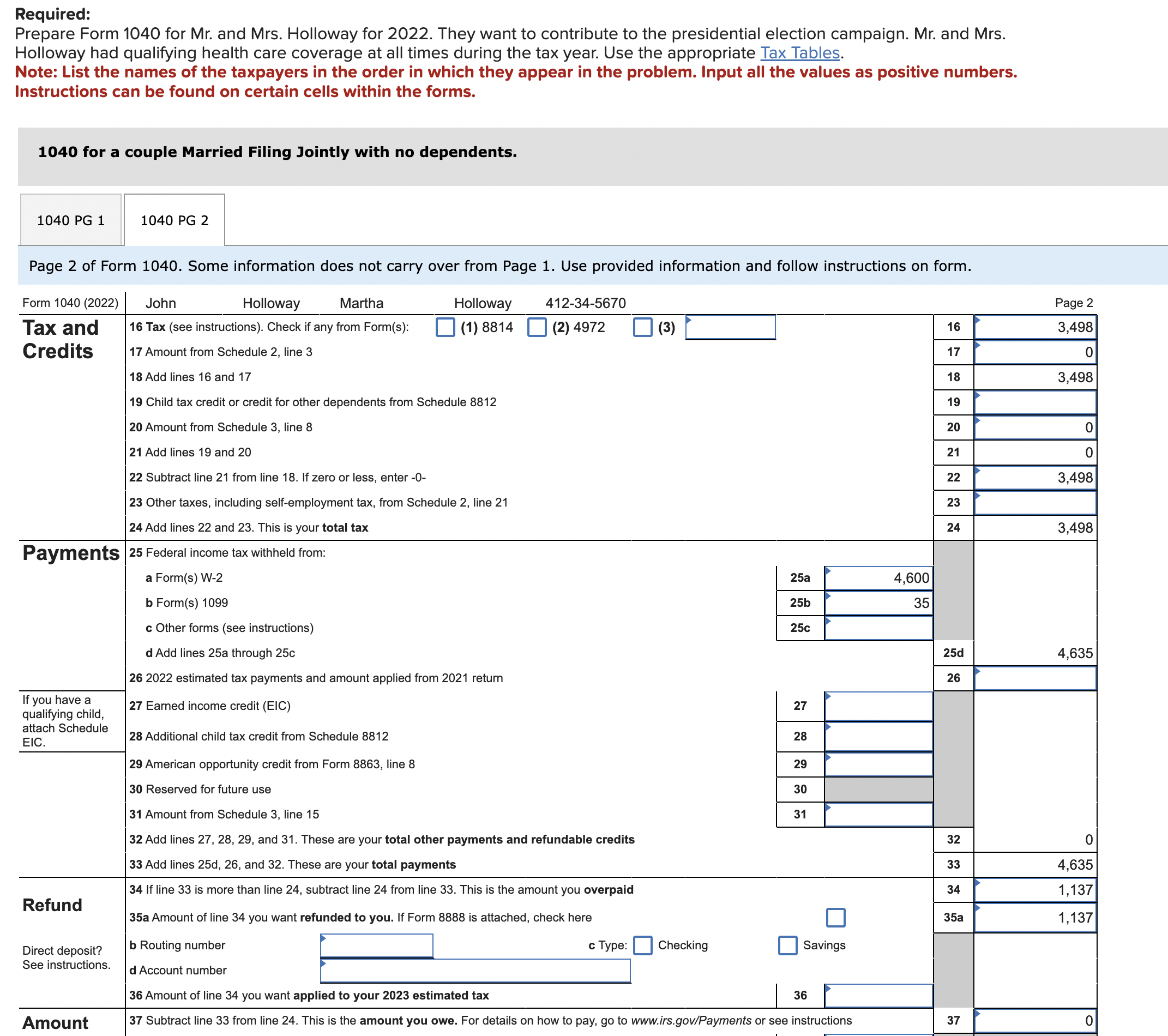1168x1036 pixels.
Task: Select Savings account type checkbox
Action: point(787,945)
